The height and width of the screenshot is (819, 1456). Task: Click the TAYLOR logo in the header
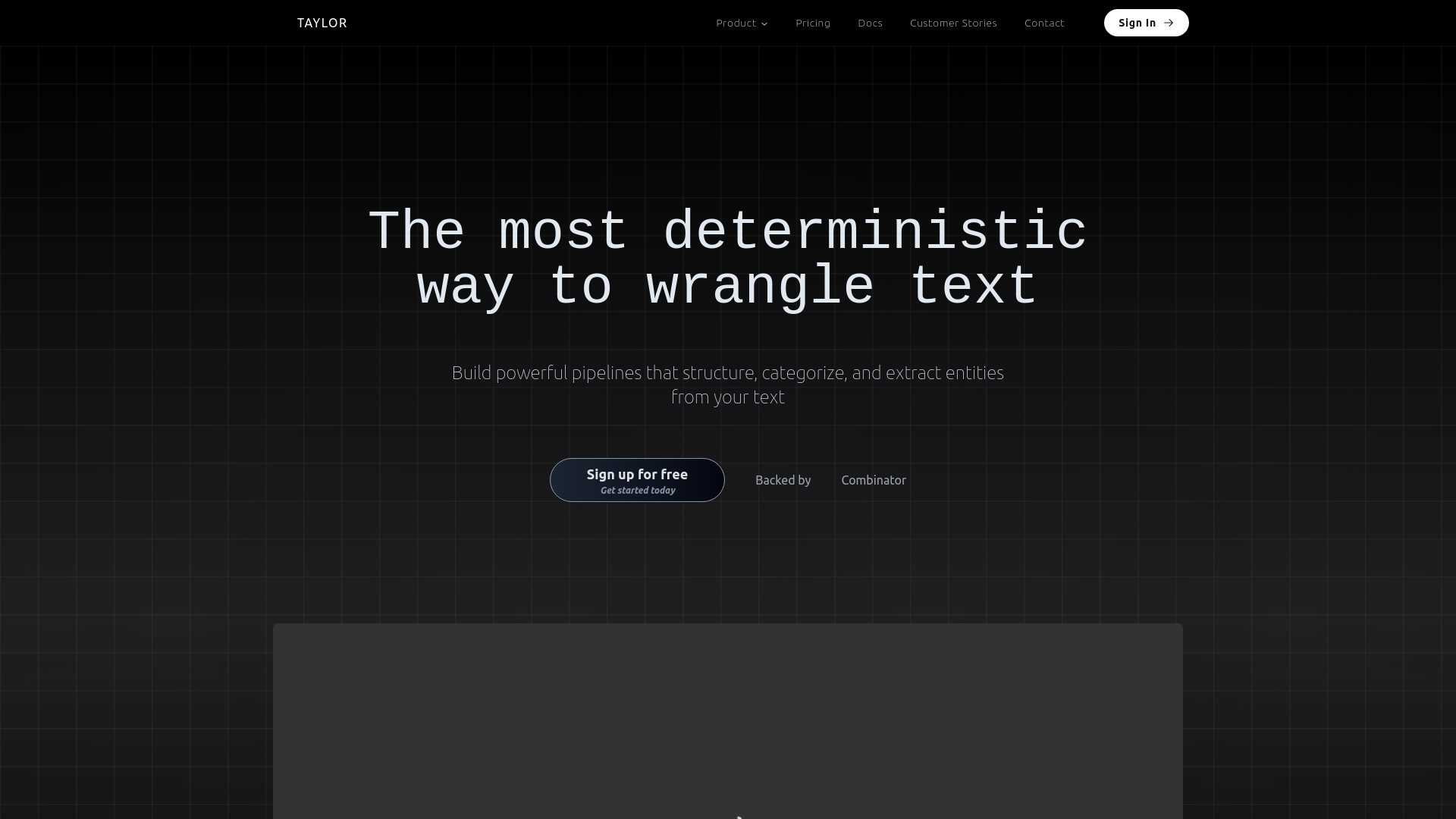322,23
